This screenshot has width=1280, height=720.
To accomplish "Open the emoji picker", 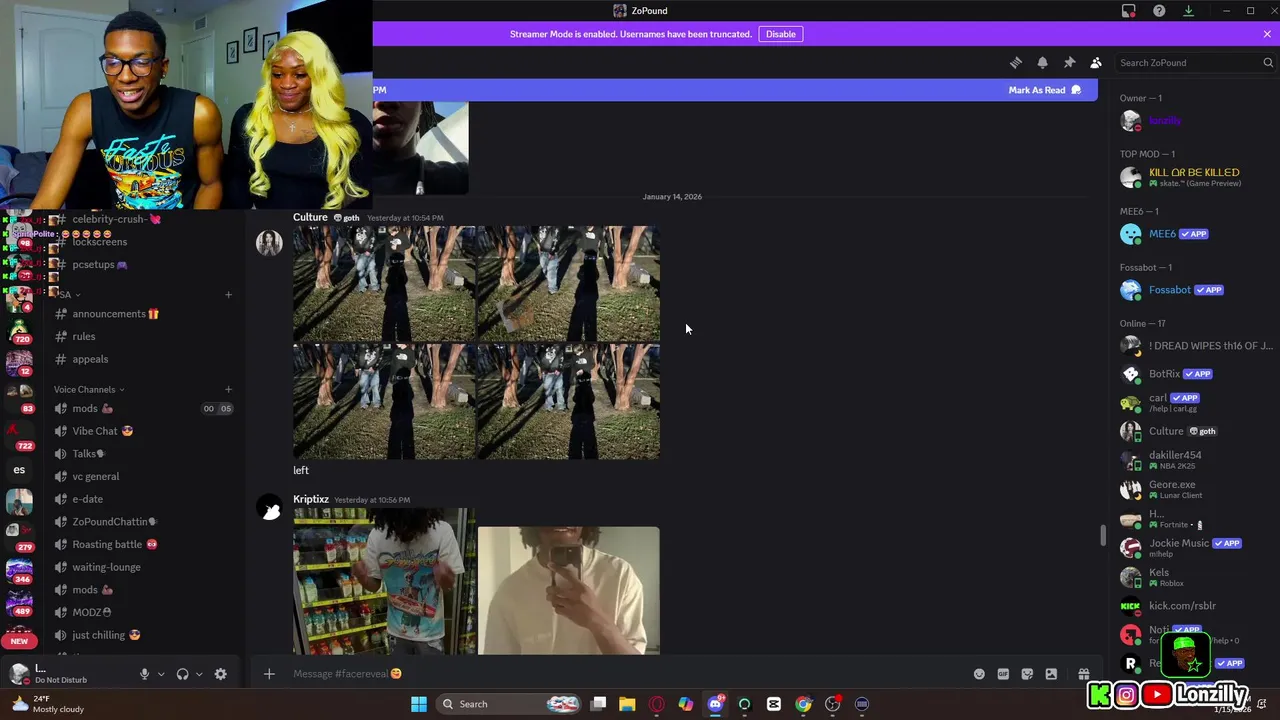I will click(x=979, y=674).
